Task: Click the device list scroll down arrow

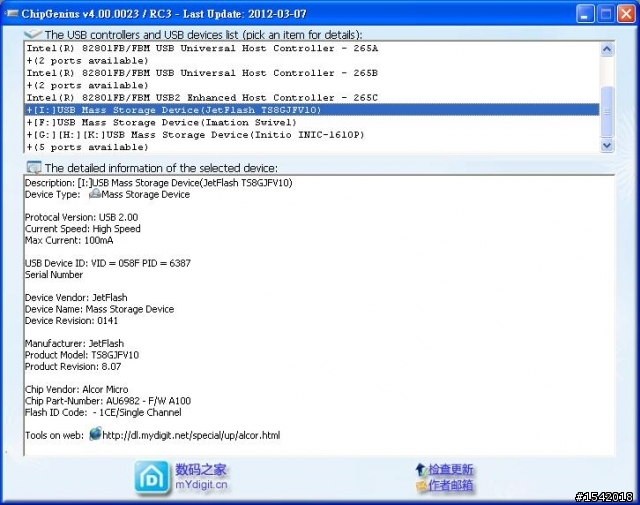Action: (607, 145)
